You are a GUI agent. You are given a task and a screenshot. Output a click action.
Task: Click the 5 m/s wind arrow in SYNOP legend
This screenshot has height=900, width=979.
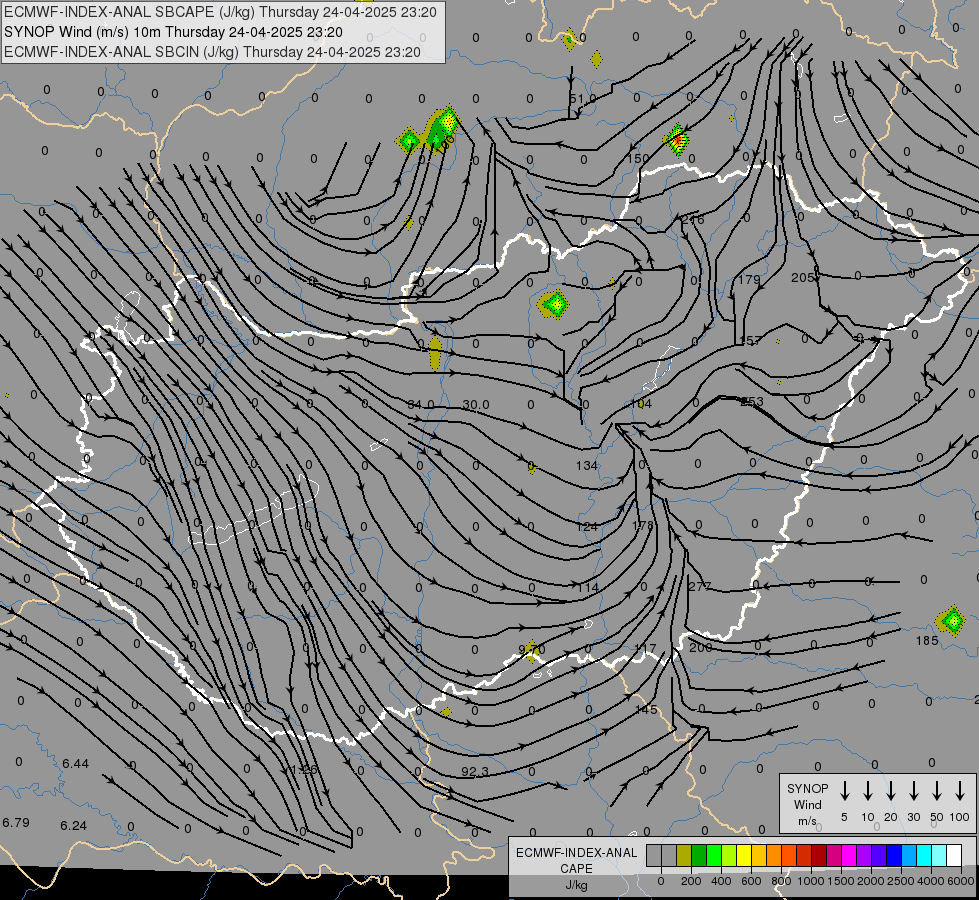[x=845, y=791]
